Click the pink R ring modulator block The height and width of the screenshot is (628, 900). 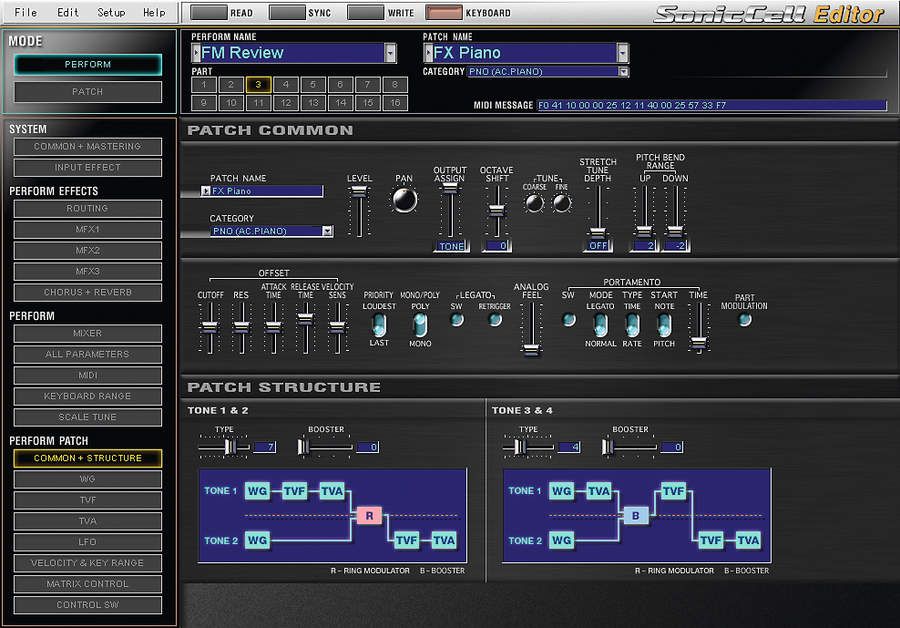[x=369, y=515]
